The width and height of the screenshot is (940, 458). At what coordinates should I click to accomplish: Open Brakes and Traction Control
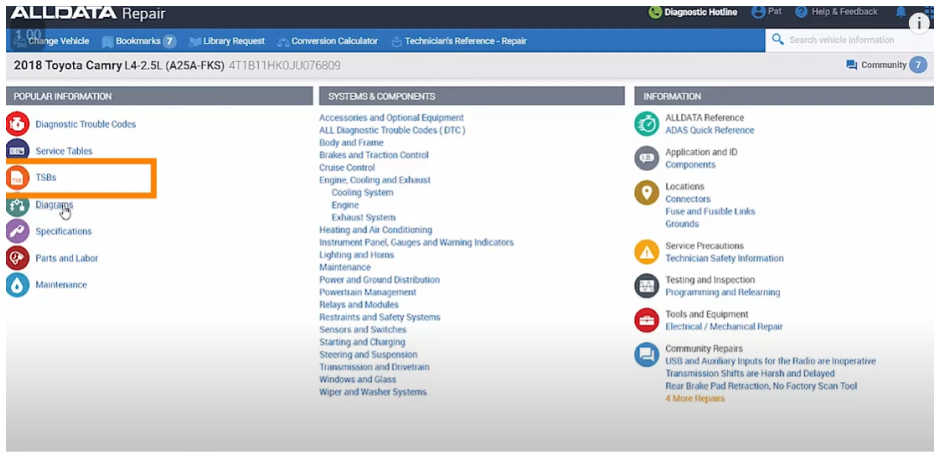(x=374, y=155)
